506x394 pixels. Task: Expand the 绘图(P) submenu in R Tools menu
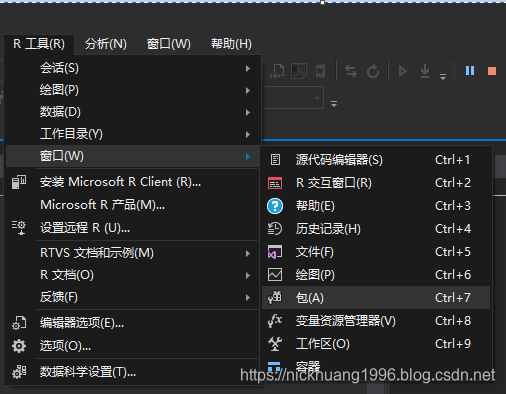[133, 90]
